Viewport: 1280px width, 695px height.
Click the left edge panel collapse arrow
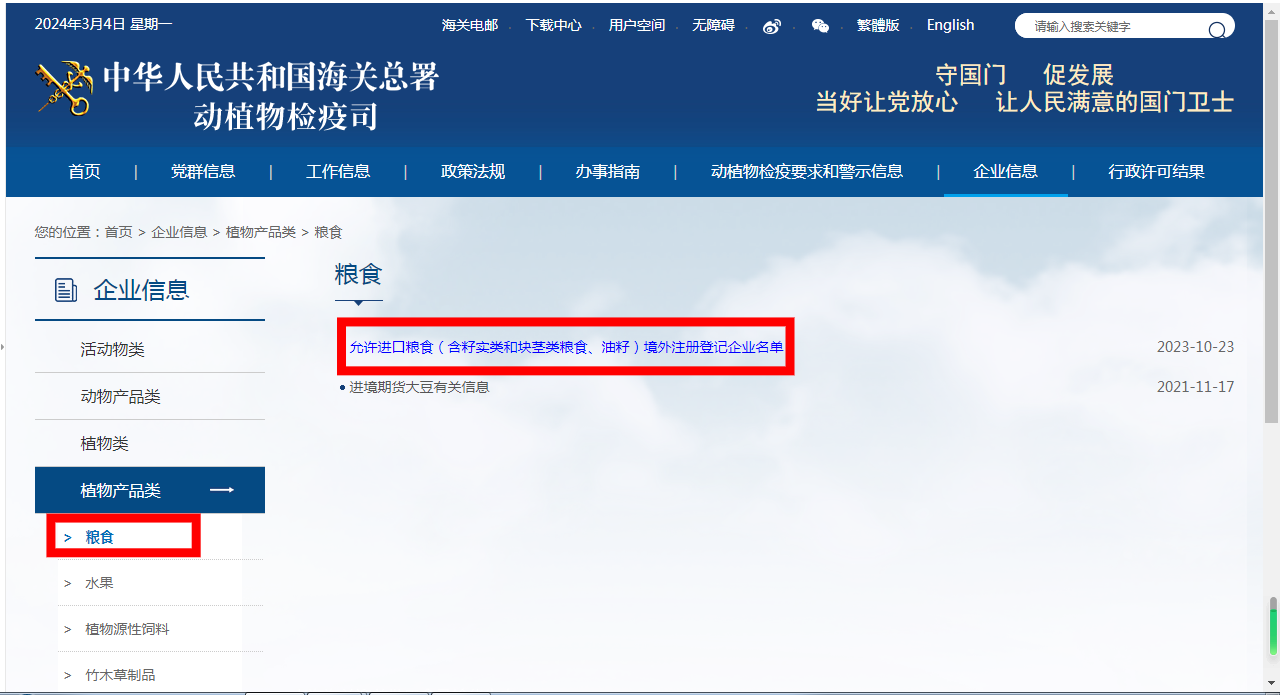[4, 347]
